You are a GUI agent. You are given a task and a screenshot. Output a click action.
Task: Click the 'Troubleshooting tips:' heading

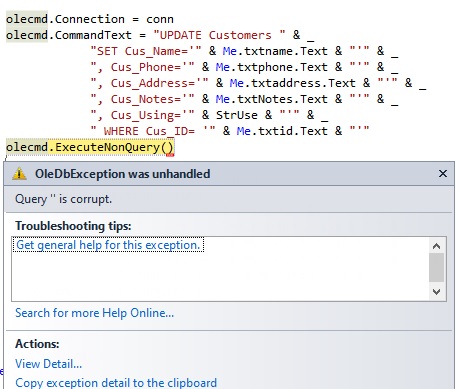(73, 226)
